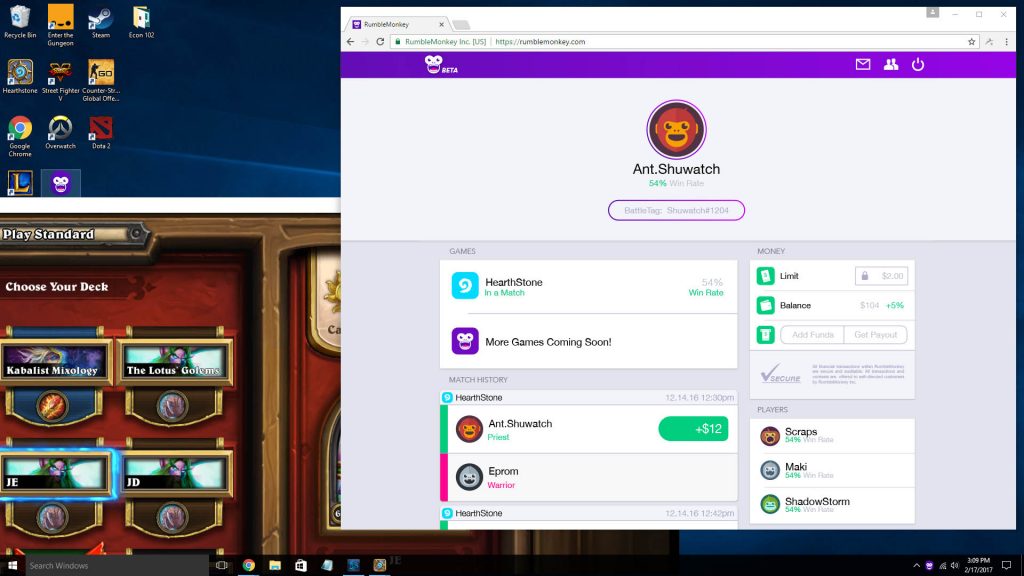Open the Chrome three-dot menu

pos(1006,41)
